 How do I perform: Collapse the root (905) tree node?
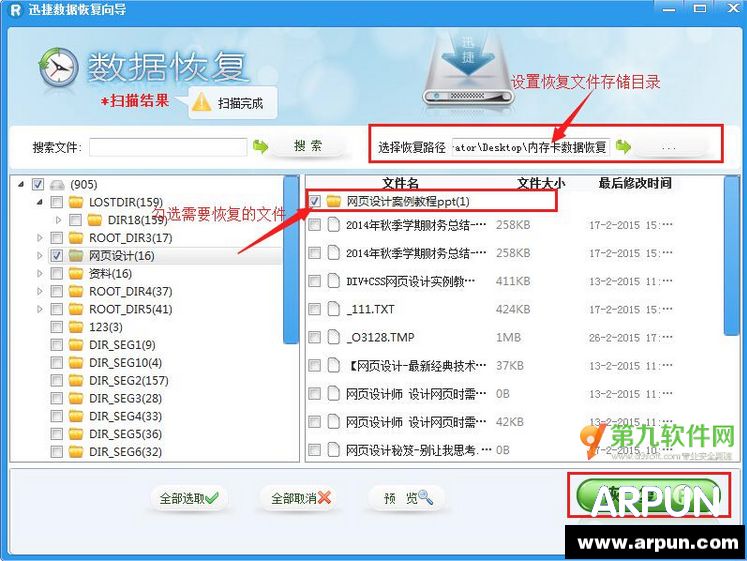[21, 184]
